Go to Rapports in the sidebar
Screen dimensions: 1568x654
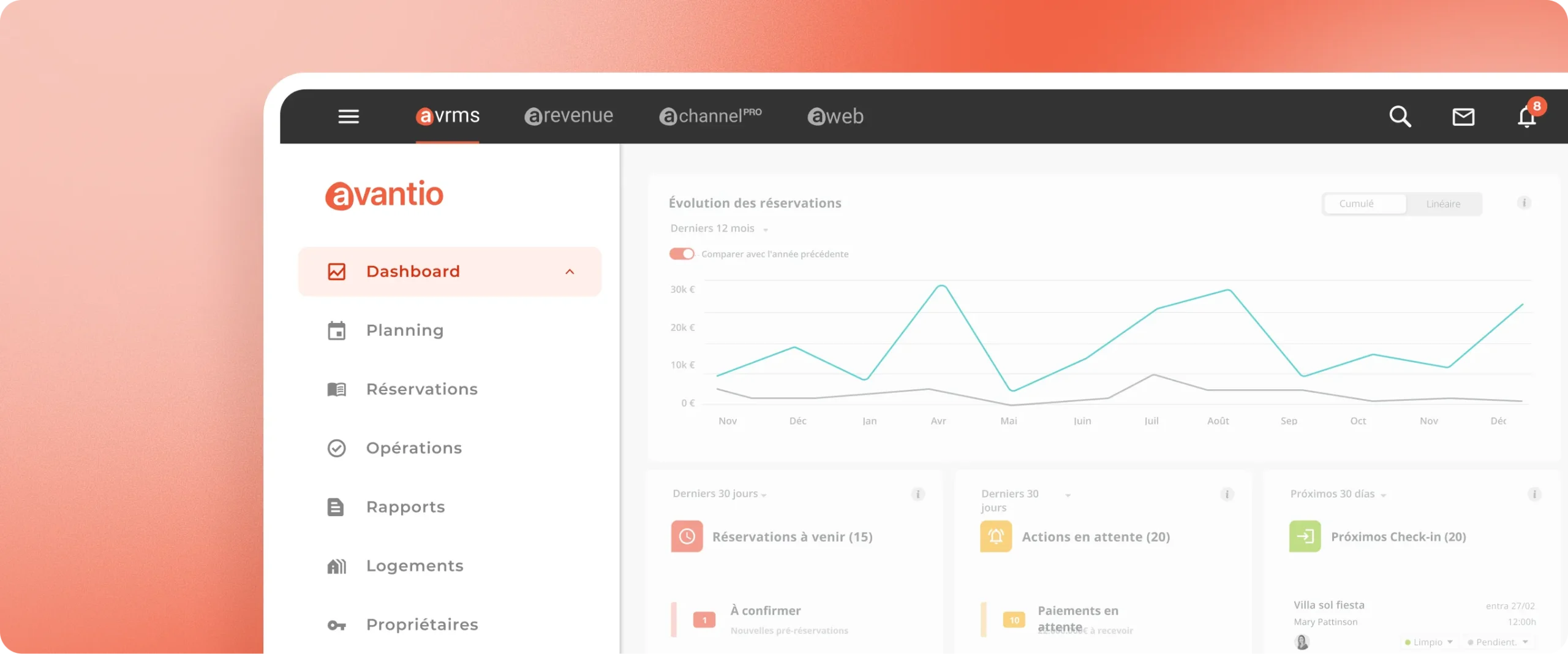pos(405,507)
